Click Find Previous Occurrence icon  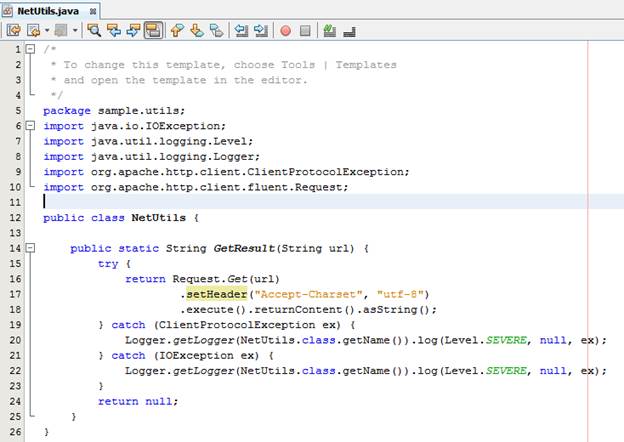click(x=114, y=30)
